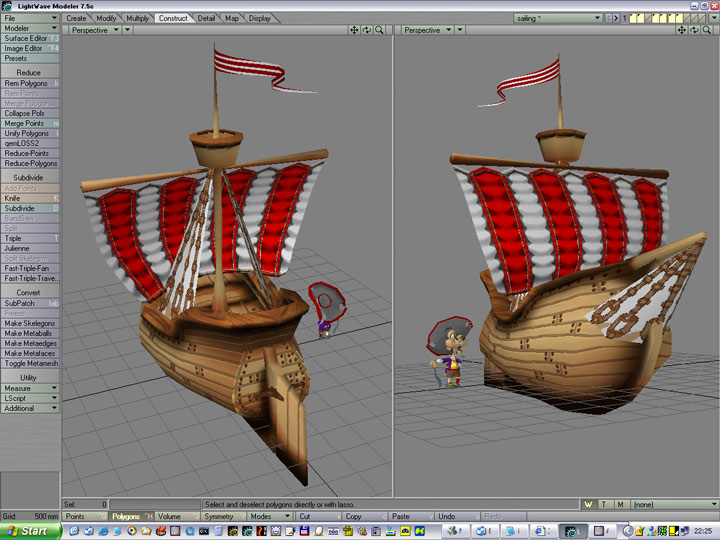720x540 pixels.
Task: Click Rem Polygons
Action: click(30, 83)
